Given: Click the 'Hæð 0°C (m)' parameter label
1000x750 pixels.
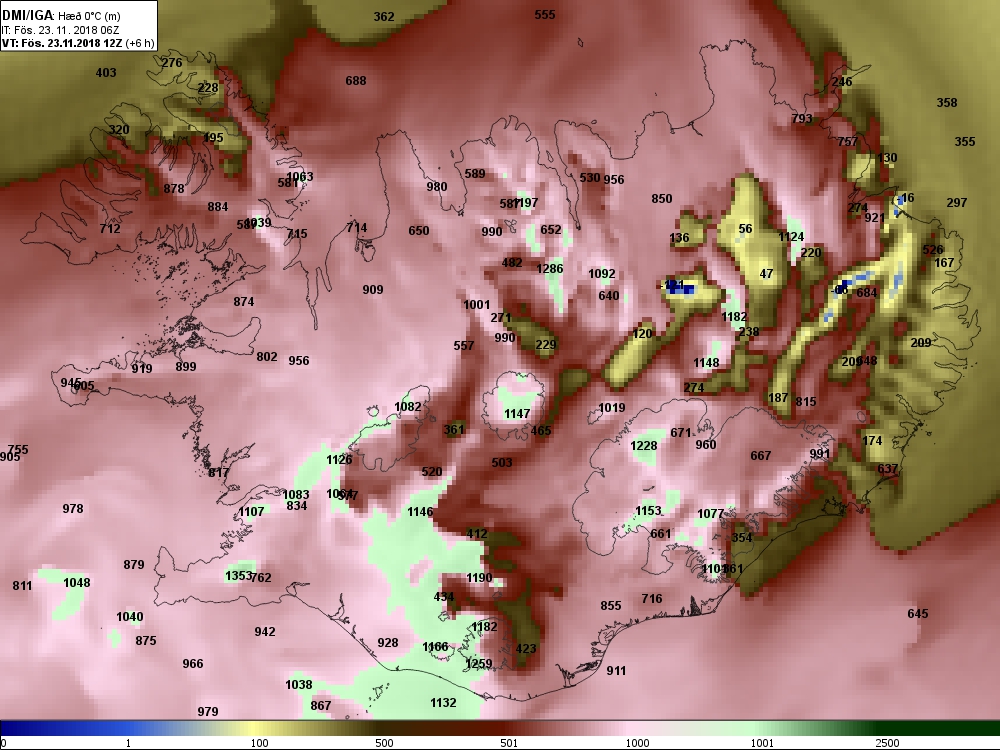Looking at the screenshot, I should (x=89, y=17).
